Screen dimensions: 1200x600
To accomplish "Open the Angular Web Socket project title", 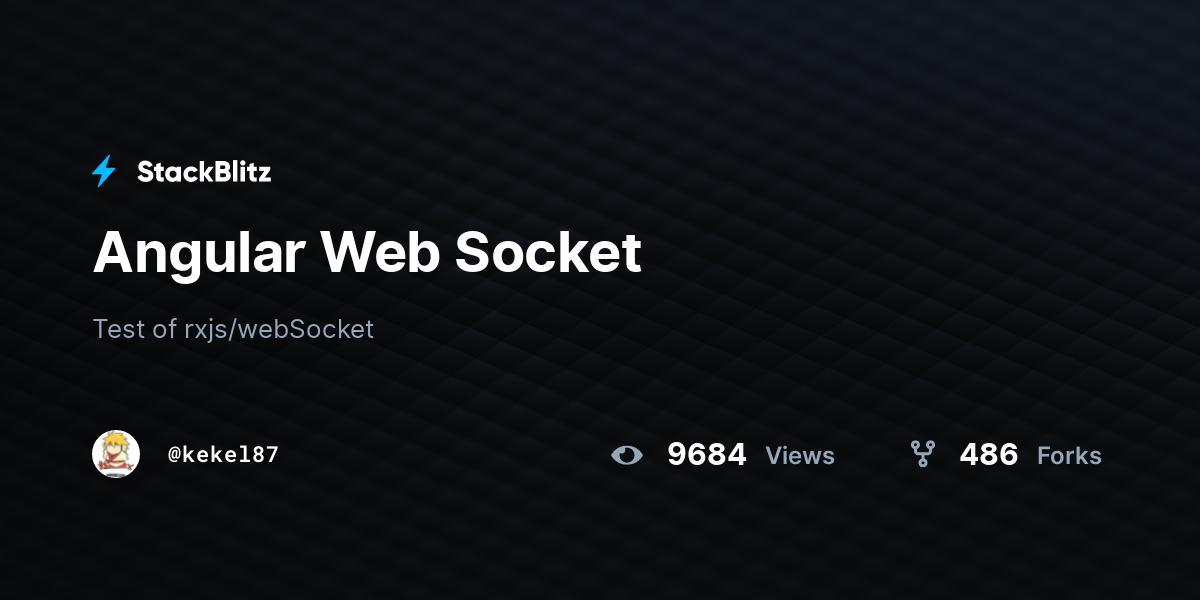I will 367,253.
